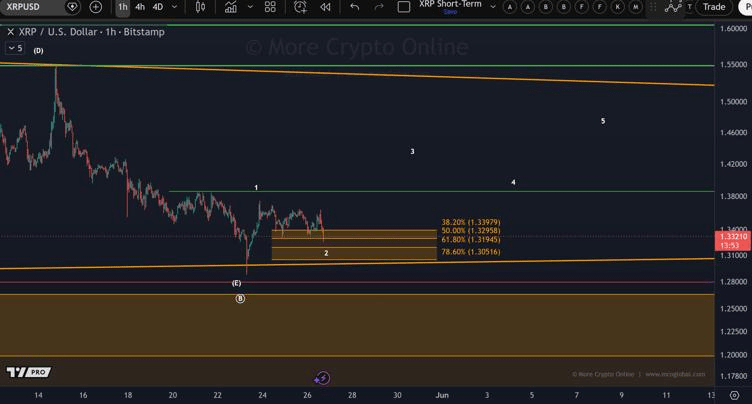Select the 38.20% (1.33979) fib label

pyautogui.click(x=470, y=222)
